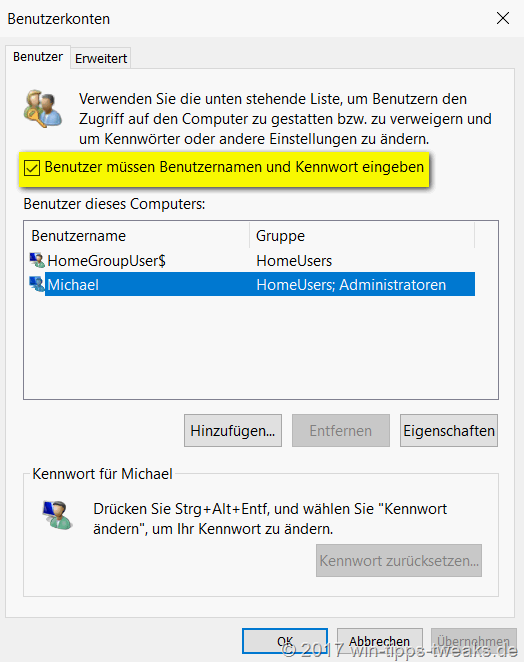Click the user accounts key icon

(43, 109)
